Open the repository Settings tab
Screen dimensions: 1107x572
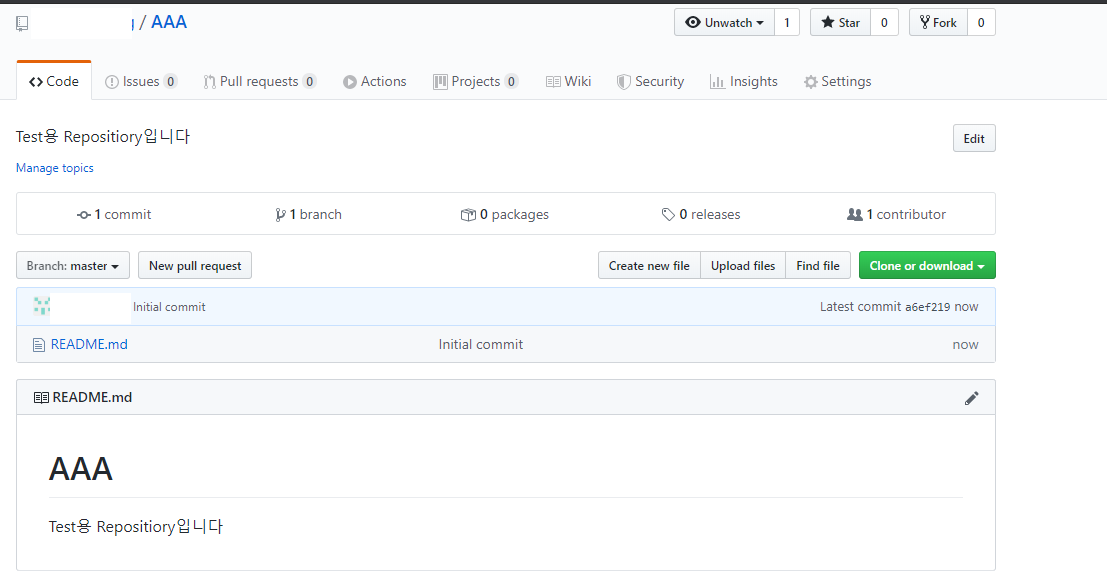(837, 81)
